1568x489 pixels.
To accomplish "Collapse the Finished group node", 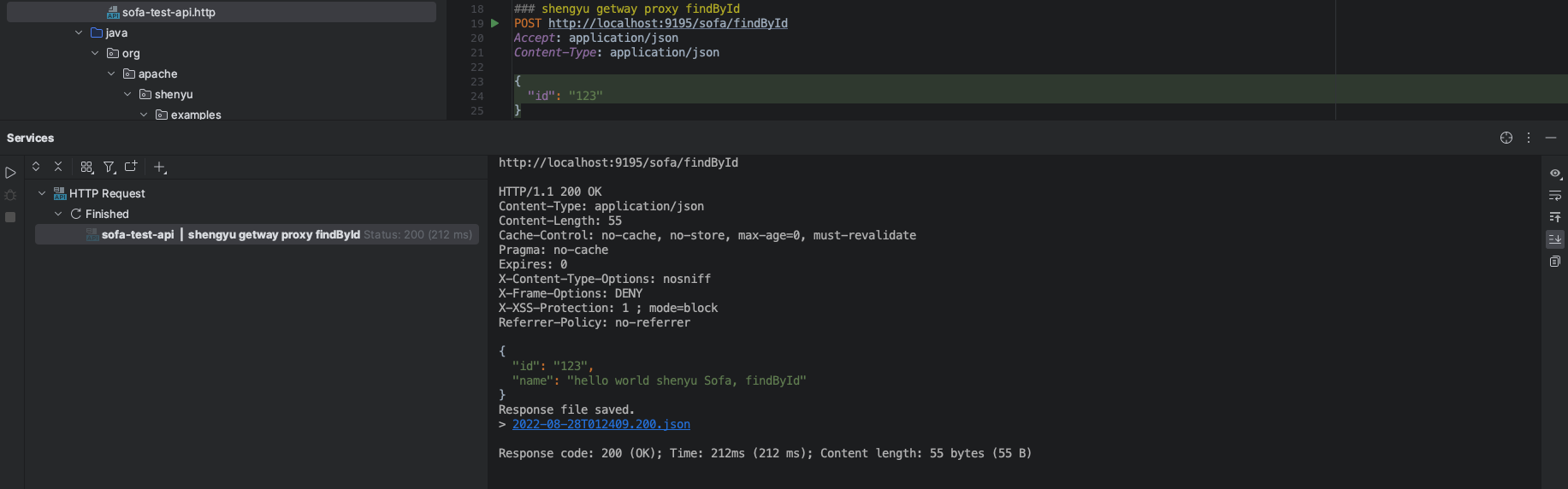I will coord(58,214).
